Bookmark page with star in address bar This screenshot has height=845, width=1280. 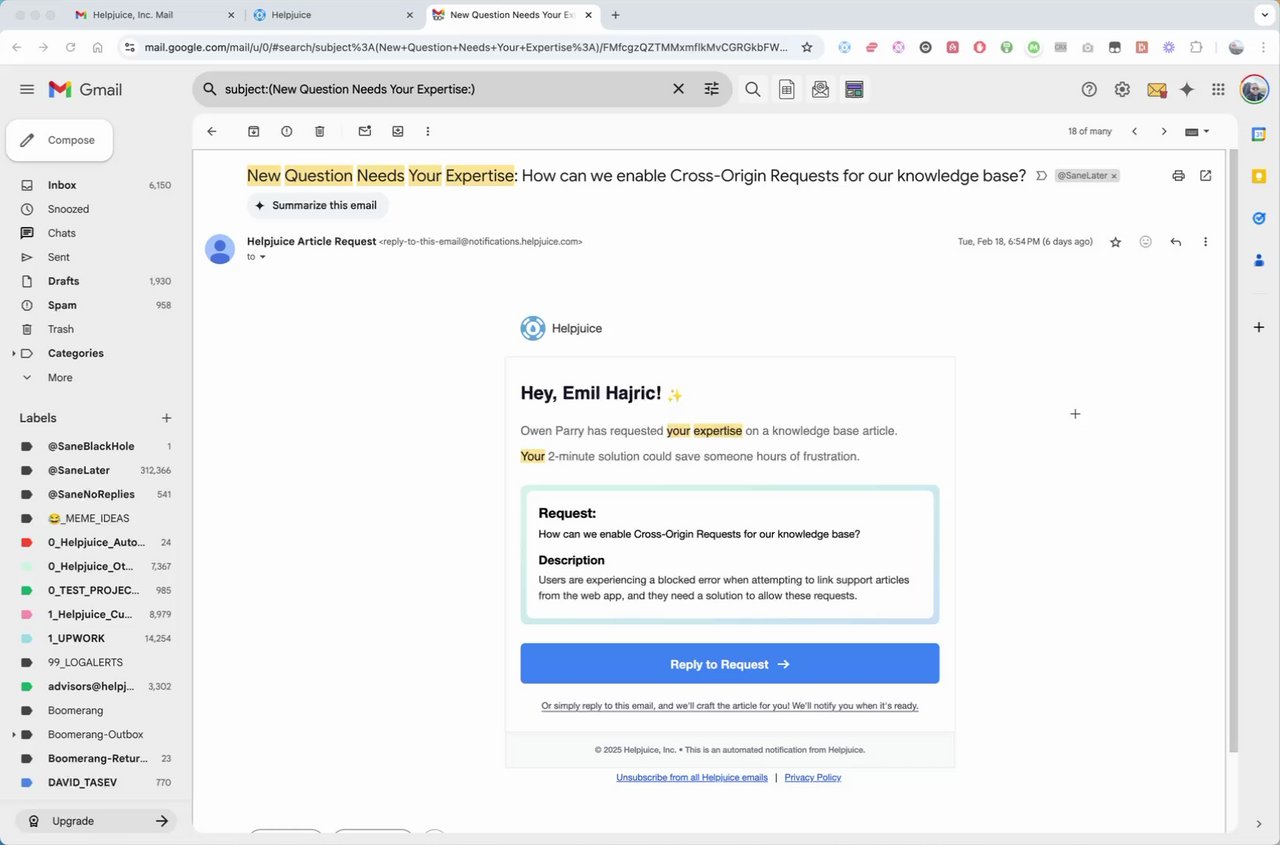pos(807,47)
